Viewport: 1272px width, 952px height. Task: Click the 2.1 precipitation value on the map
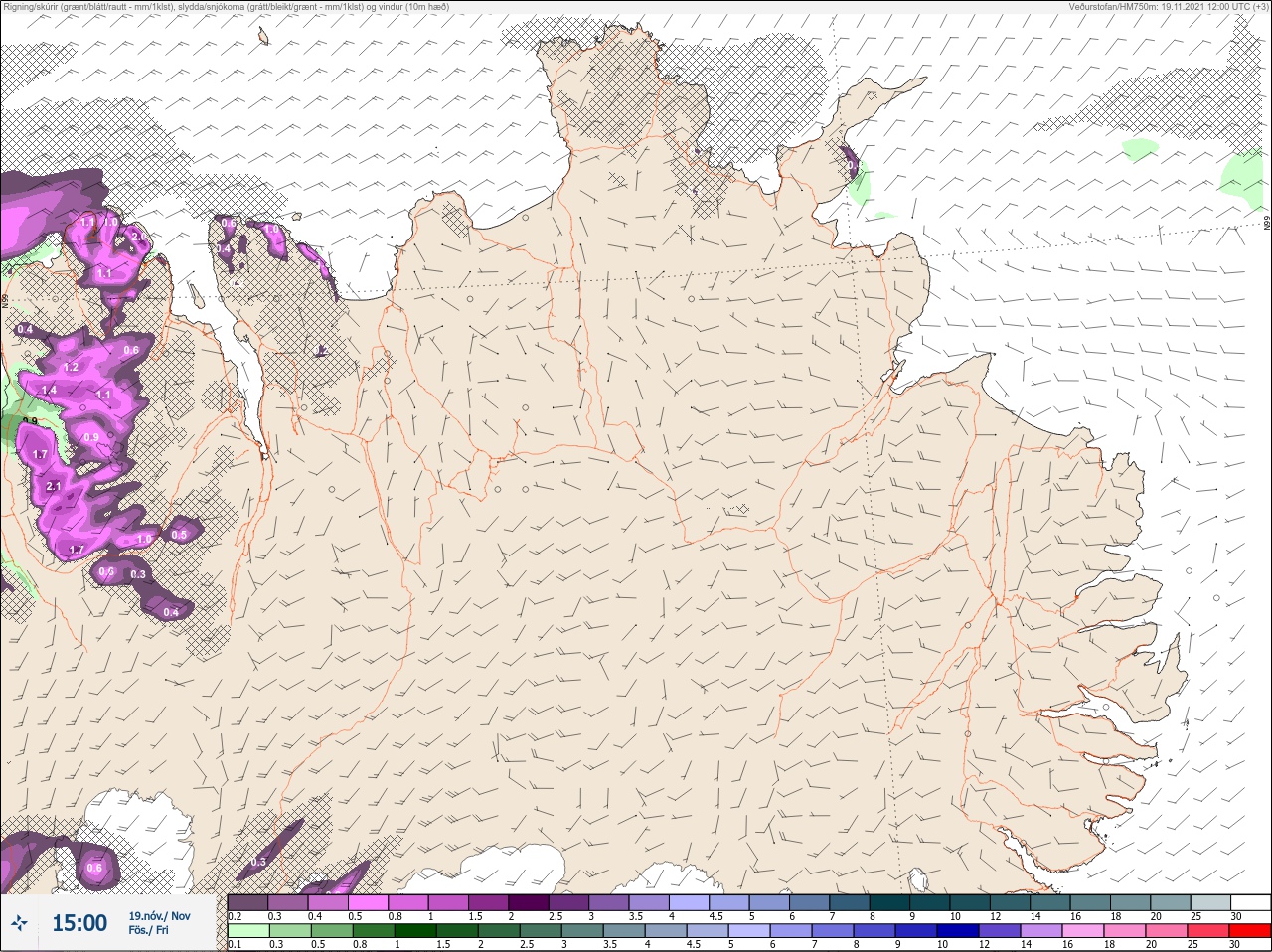pos(54,487)
